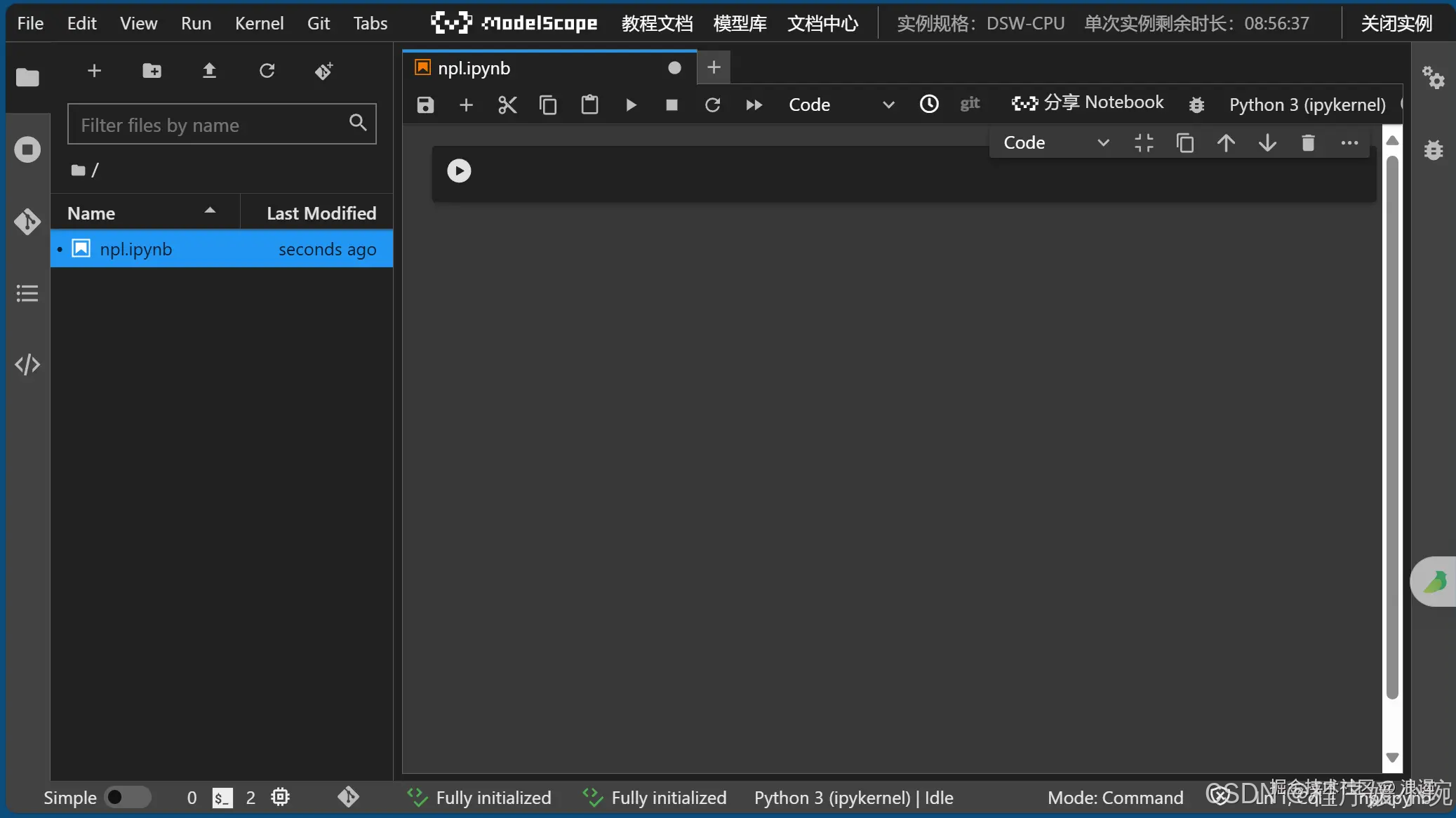
Task: Open the main toolbar Code cell type dropdown
Action: 840,105
